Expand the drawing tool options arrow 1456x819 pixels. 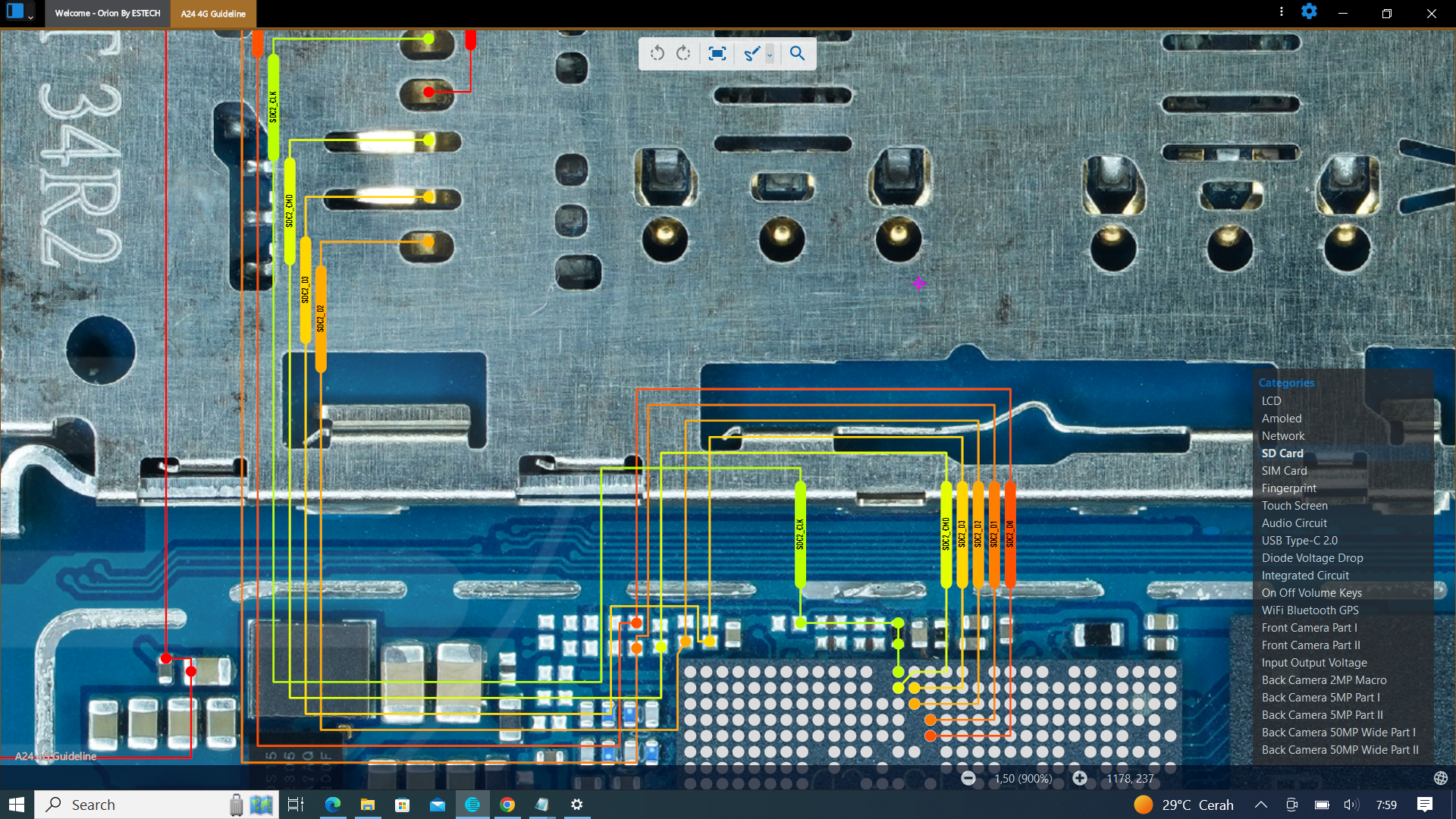tap(770, 55)
